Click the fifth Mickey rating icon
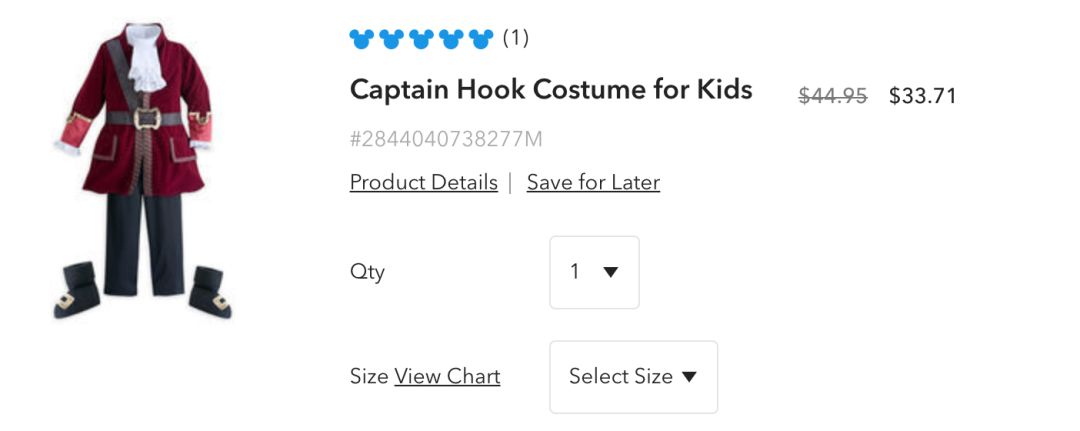 click(482, 39)
